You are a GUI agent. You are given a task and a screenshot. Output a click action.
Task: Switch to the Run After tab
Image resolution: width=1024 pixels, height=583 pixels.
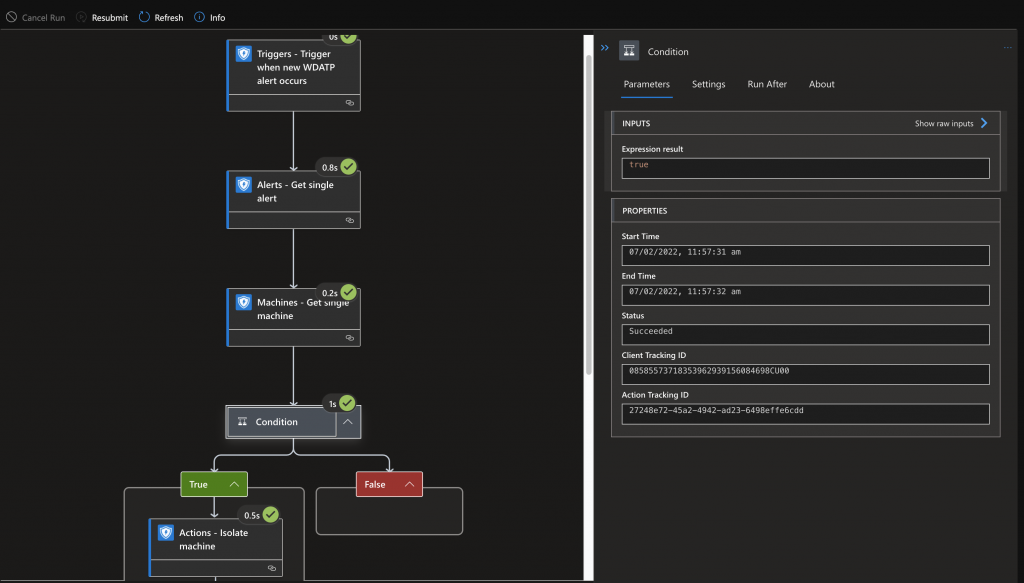pyautogui.click(x=767, y=84)
